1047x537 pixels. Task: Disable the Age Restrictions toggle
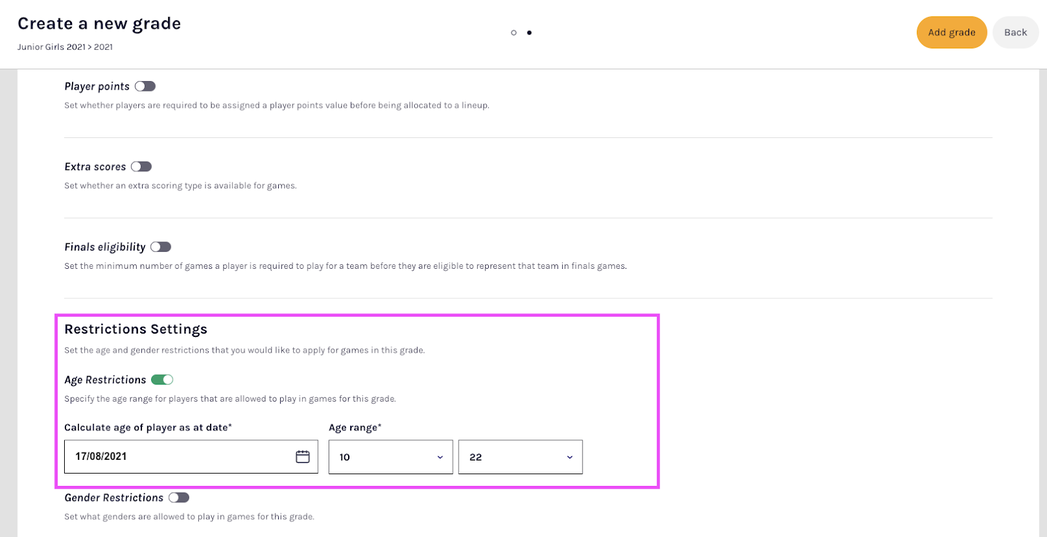(x=162, y=380)
